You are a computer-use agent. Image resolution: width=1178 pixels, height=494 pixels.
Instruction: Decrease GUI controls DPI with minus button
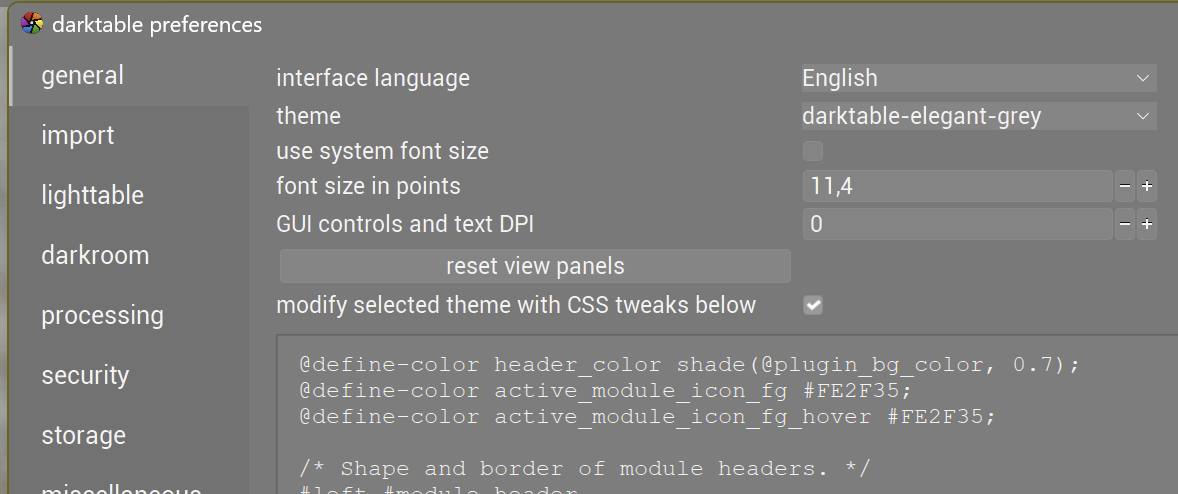(1125, 224)
